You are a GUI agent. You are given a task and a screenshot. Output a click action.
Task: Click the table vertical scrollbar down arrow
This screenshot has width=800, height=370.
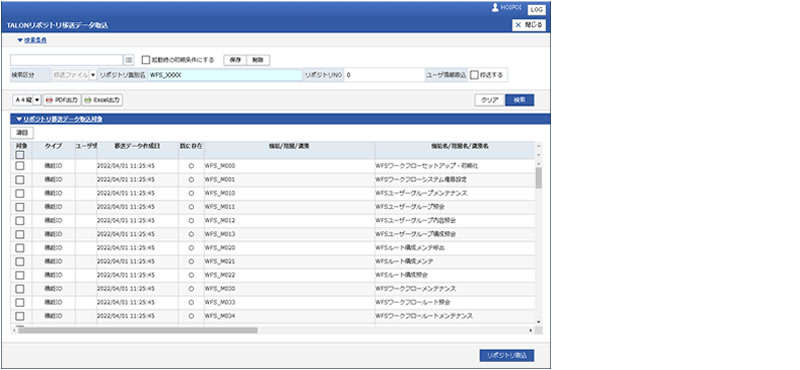coord(538,323)
